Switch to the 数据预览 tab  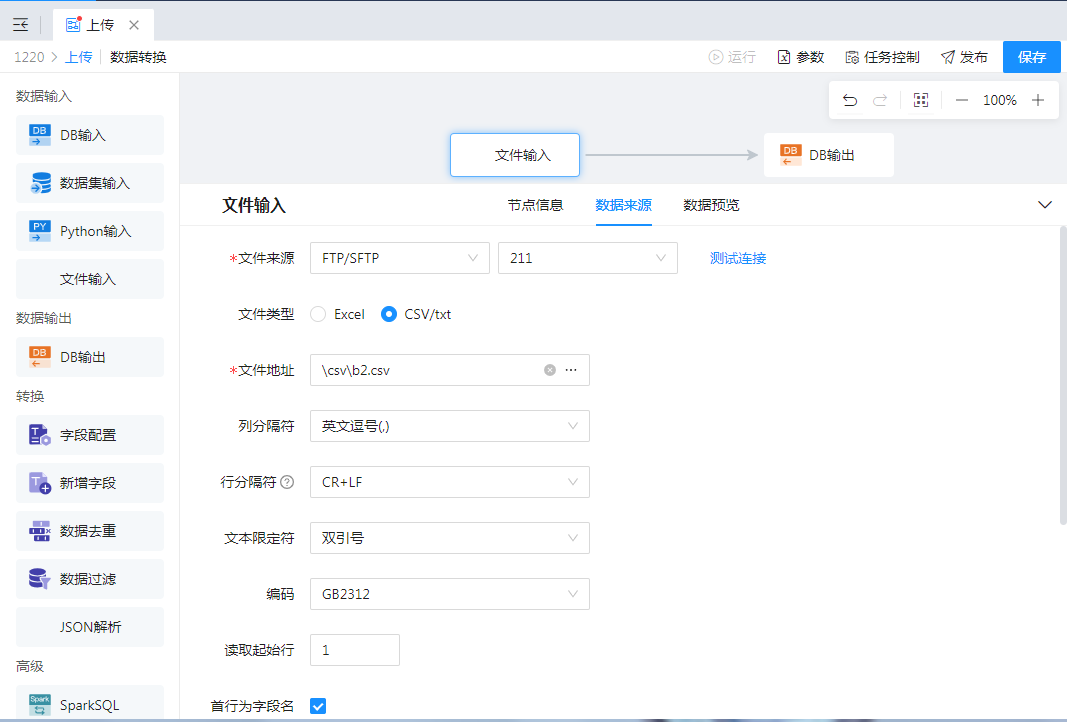click(x=711, y=205)
